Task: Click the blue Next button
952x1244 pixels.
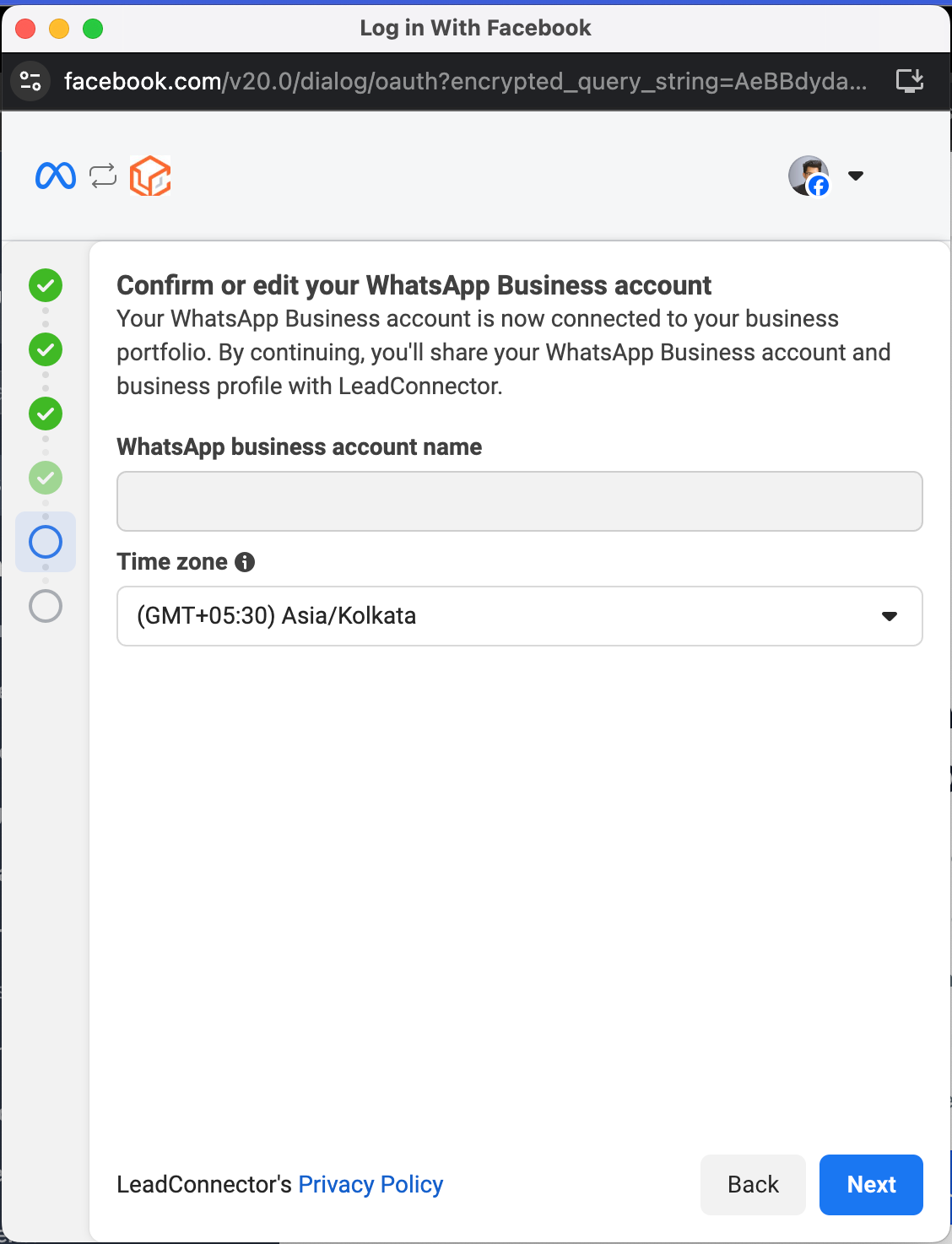Action: point(871,1185)
